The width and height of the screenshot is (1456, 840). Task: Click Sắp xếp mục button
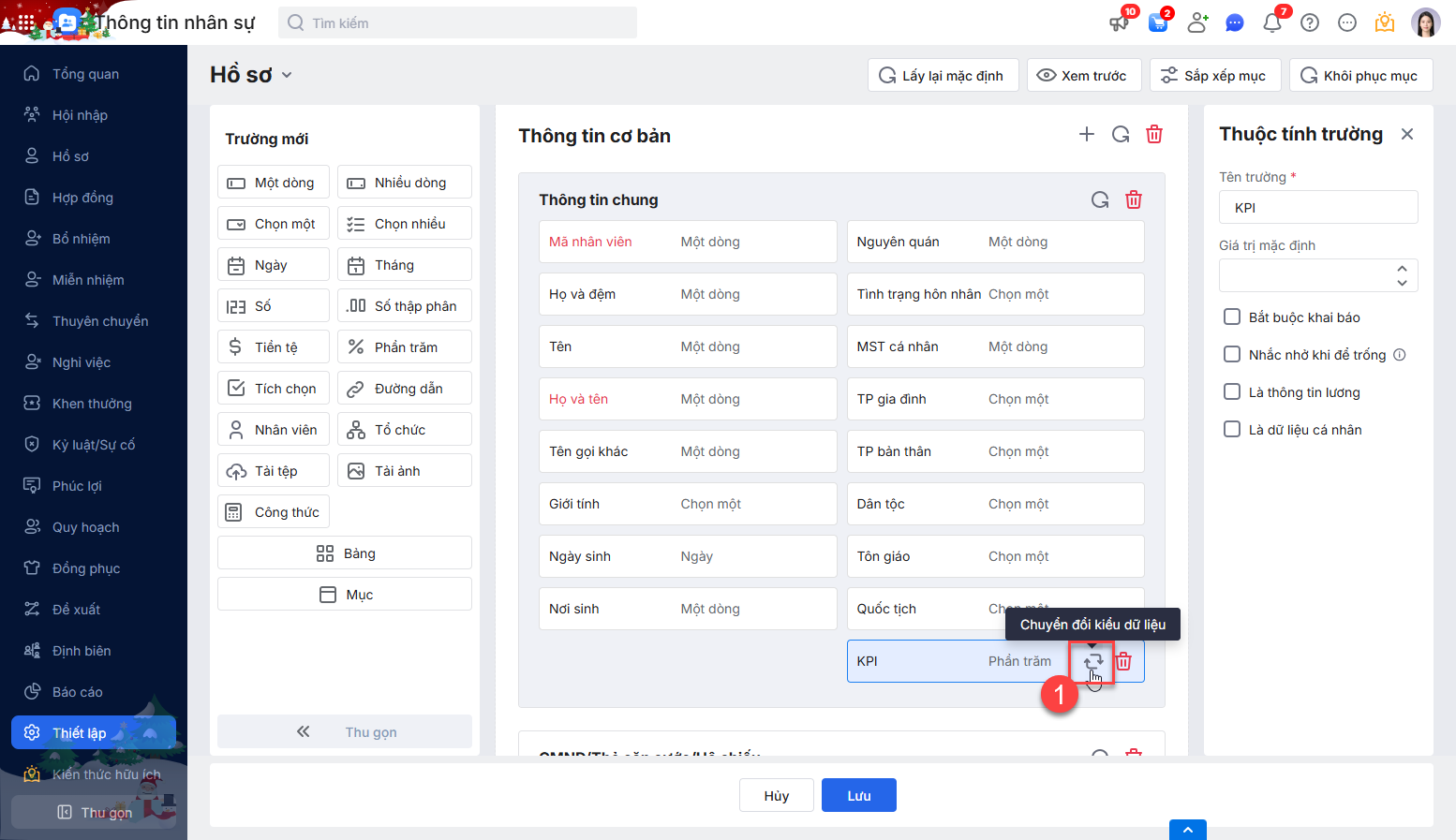tap(1213, 75)
